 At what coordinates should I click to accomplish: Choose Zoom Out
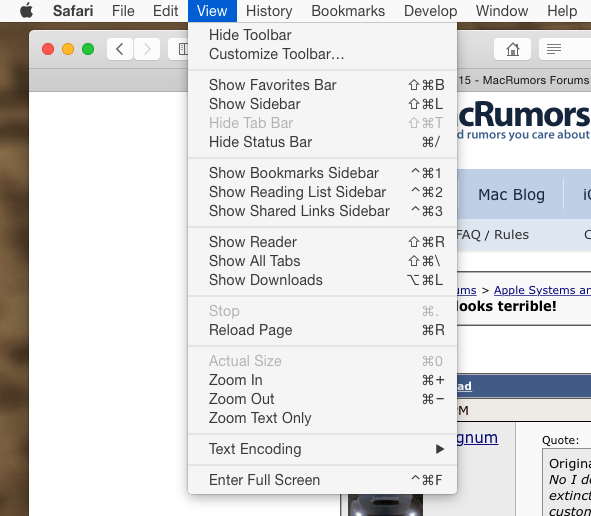click(323, 399)
